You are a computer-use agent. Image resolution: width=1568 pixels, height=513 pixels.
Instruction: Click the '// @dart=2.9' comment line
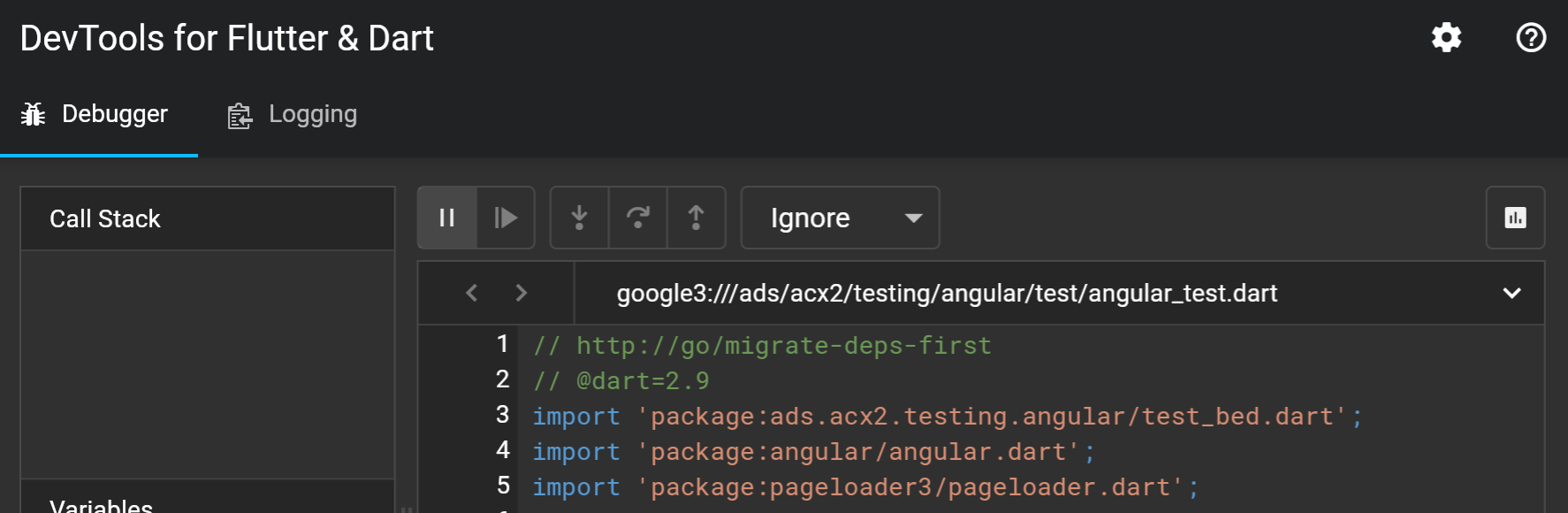pos(620,381)
